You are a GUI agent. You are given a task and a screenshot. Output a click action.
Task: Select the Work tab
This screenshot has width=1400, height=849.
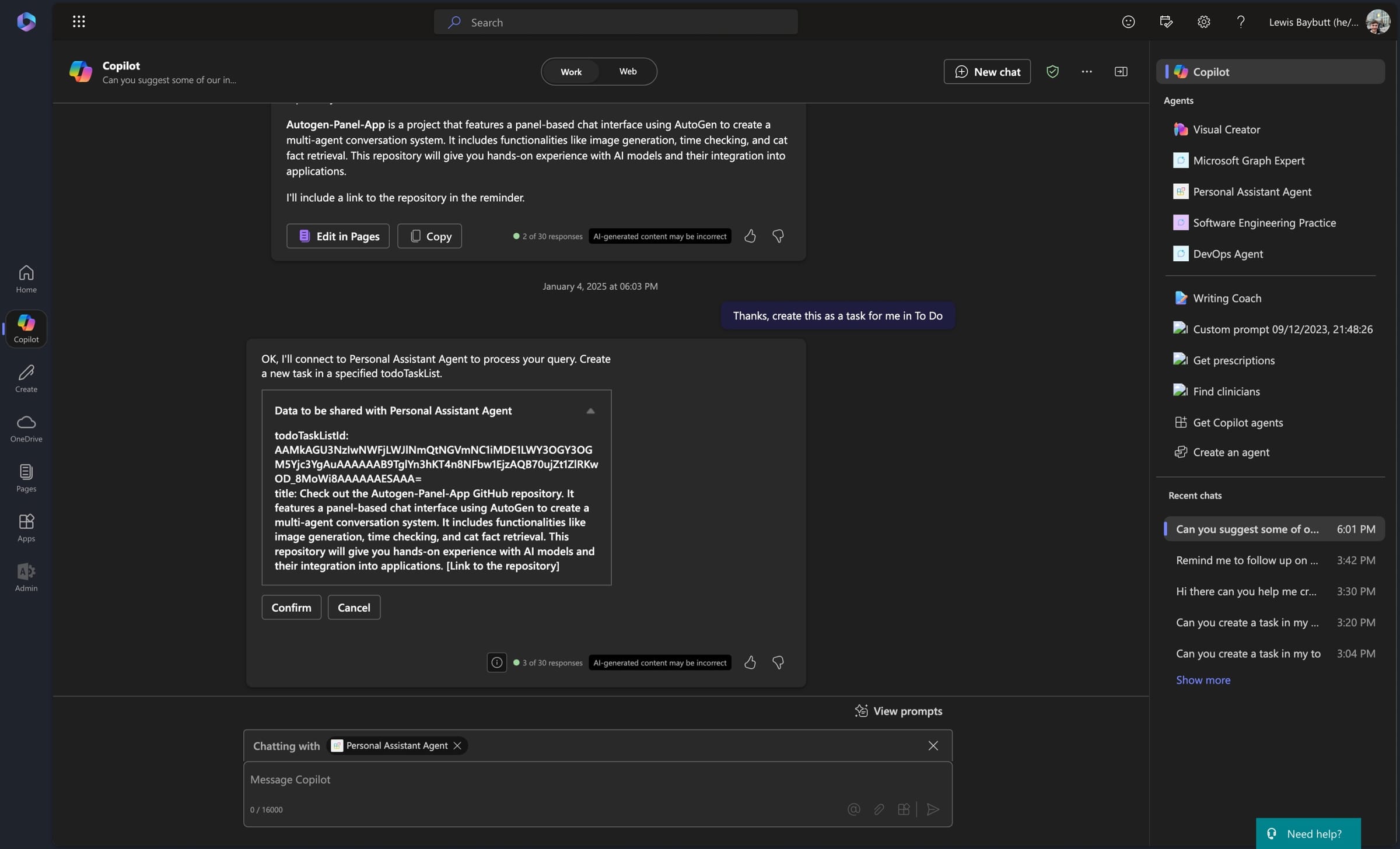coord(570,71)
